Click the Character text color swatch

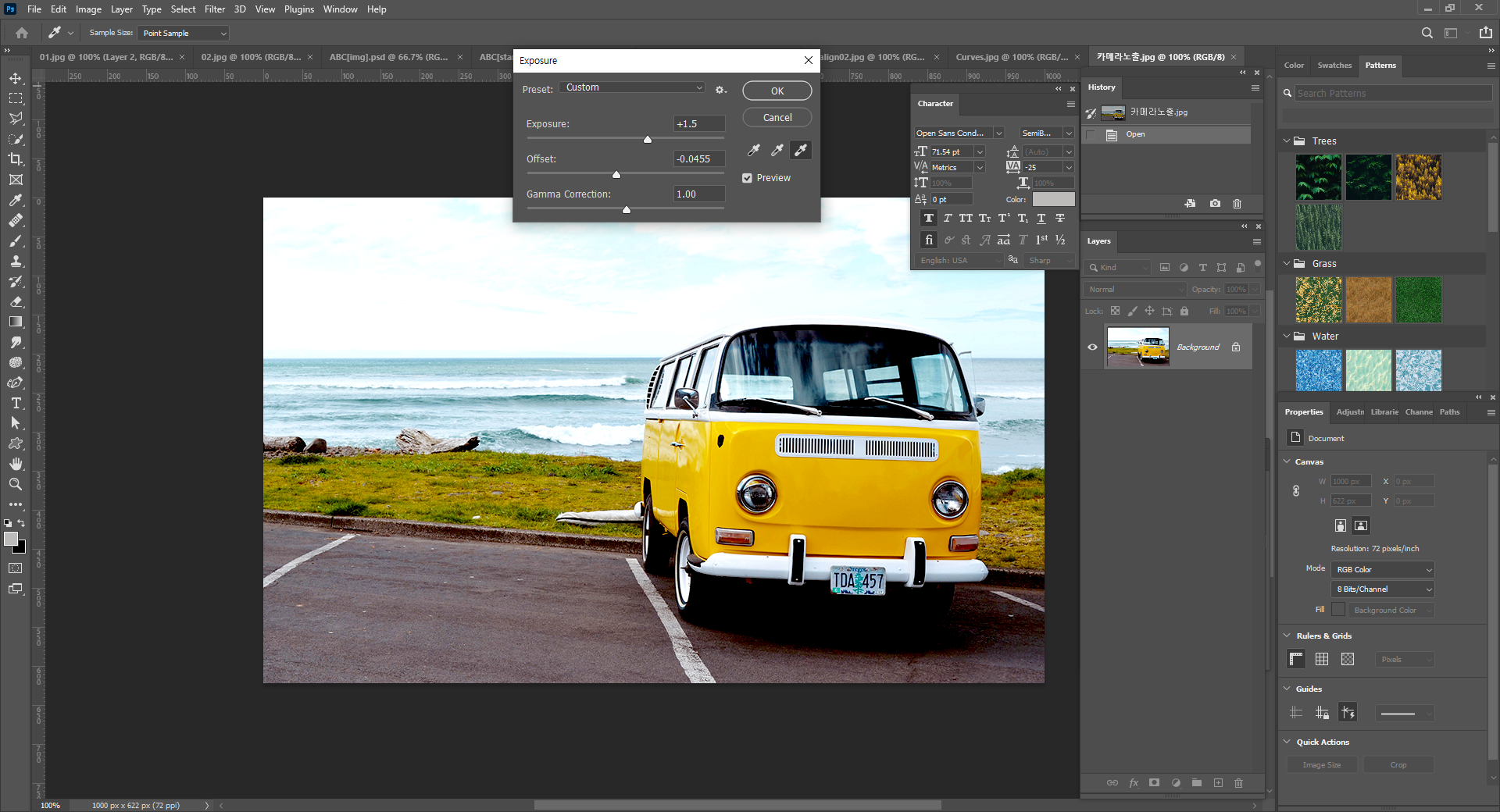pos(1053,199)
